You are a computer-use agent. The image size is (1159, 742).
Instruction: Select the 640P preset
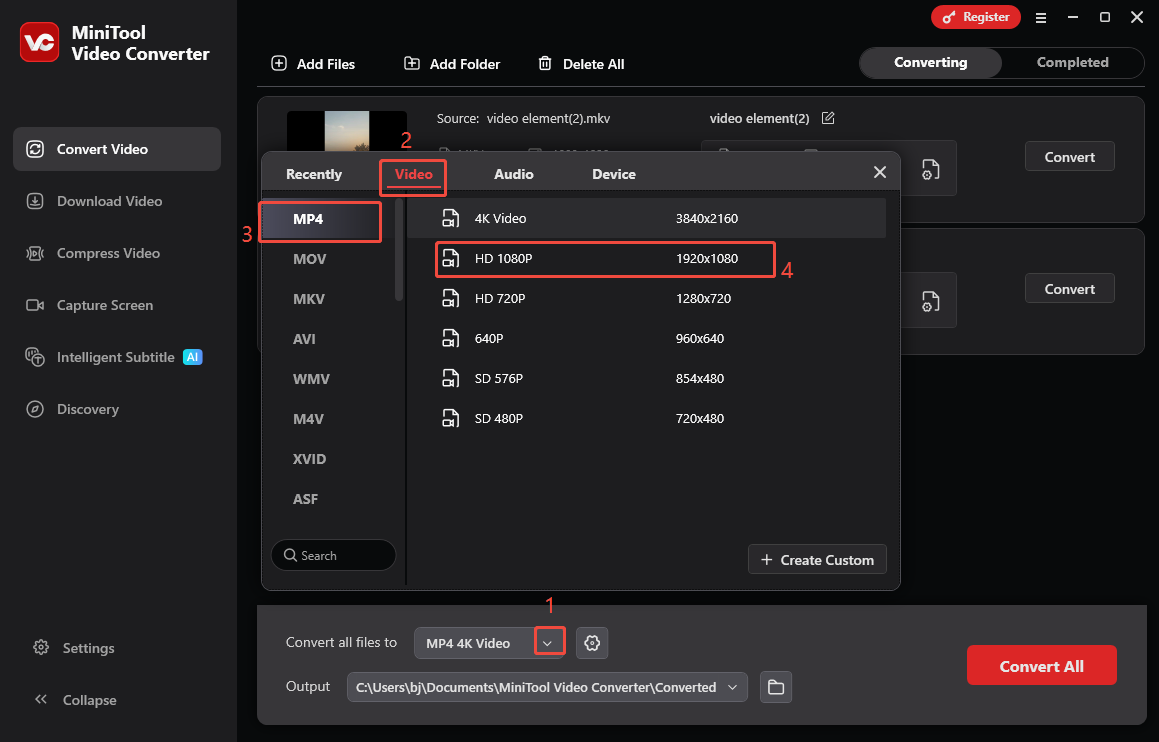click(647, 338)
